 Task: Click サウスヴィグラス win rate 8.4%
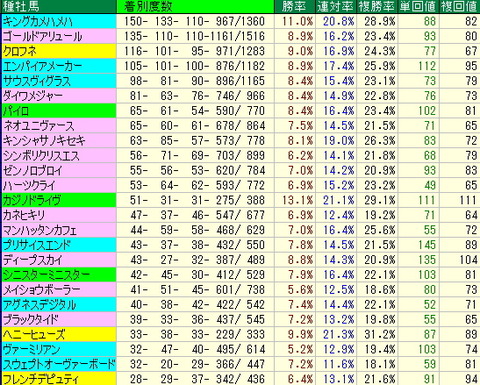(300, 81)
